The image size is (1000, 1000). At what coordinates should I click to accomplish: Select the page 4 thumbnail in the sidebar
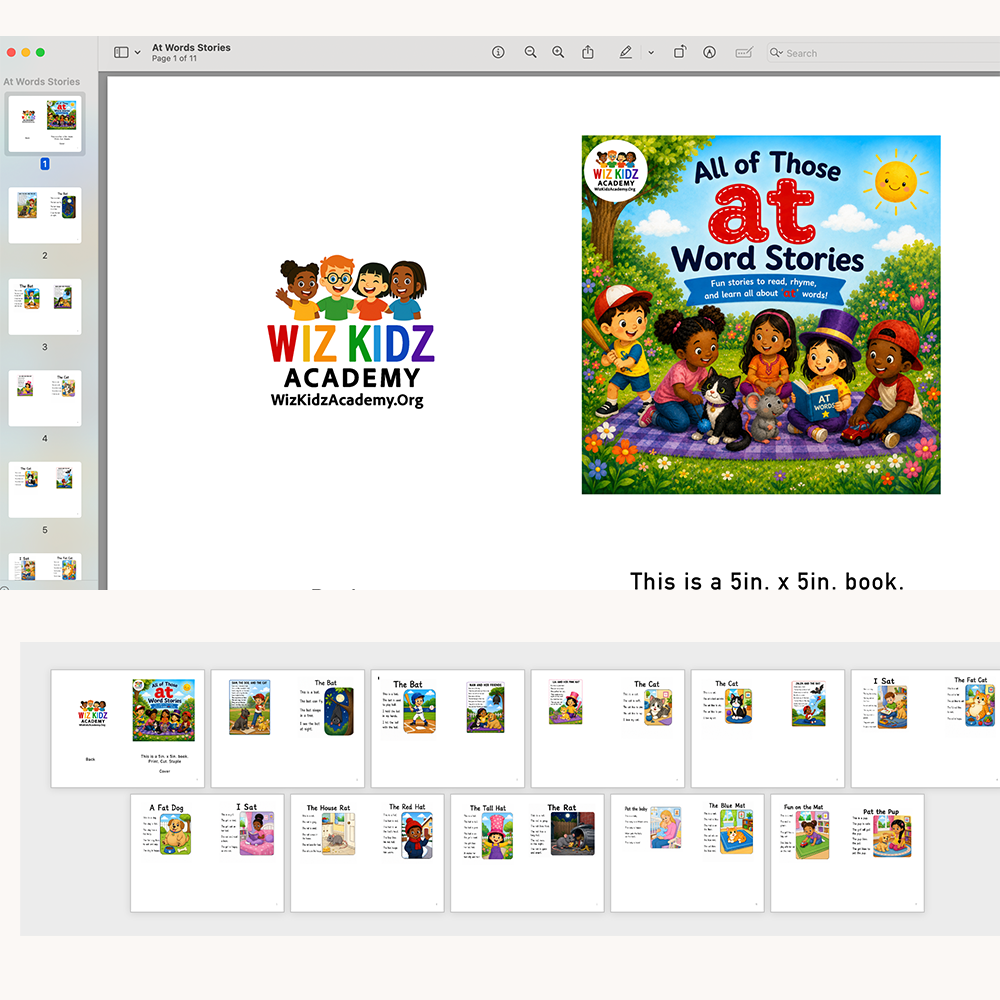45,398
